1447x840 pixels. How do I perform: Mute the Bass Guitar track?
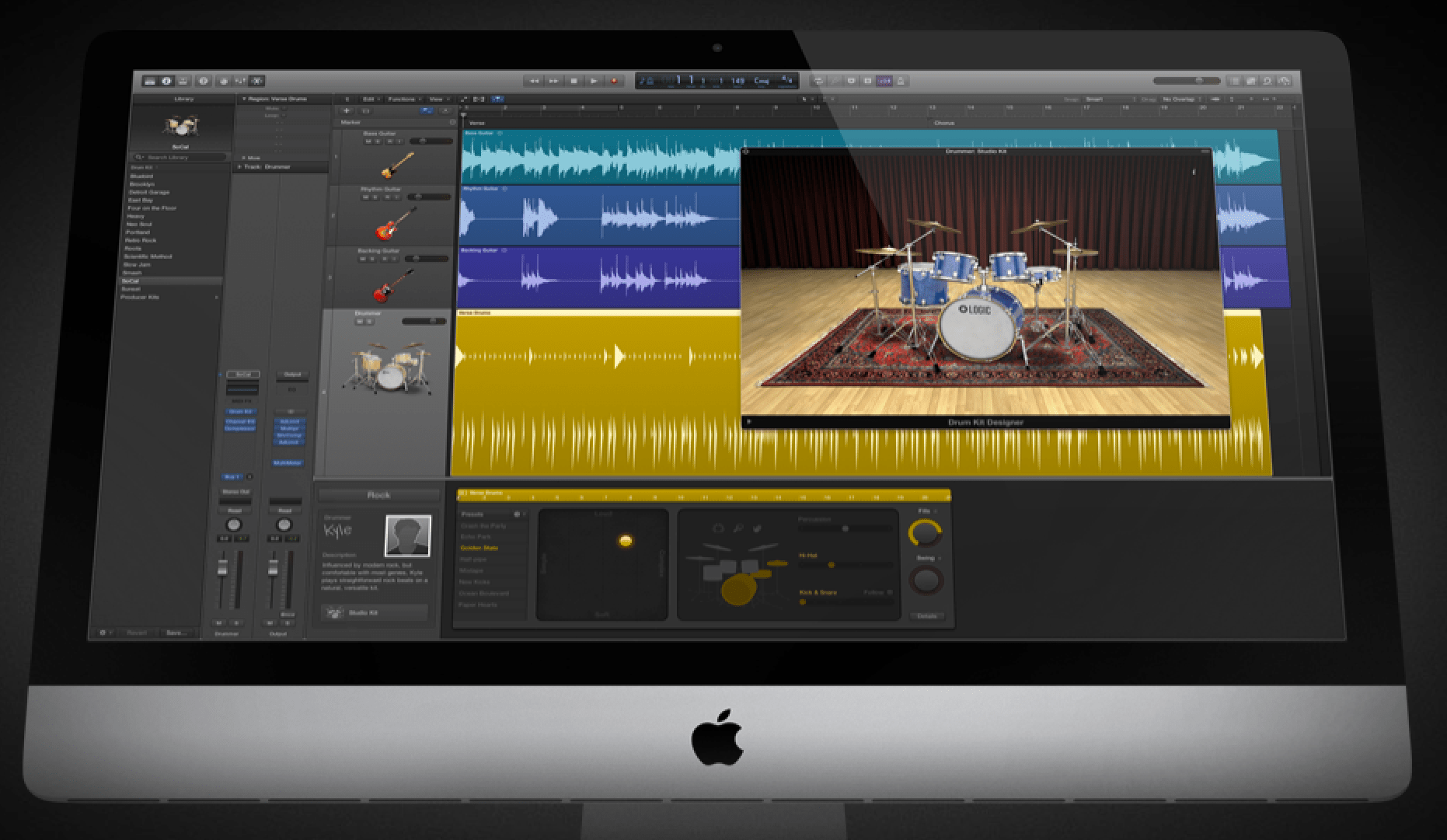(368, 141)
